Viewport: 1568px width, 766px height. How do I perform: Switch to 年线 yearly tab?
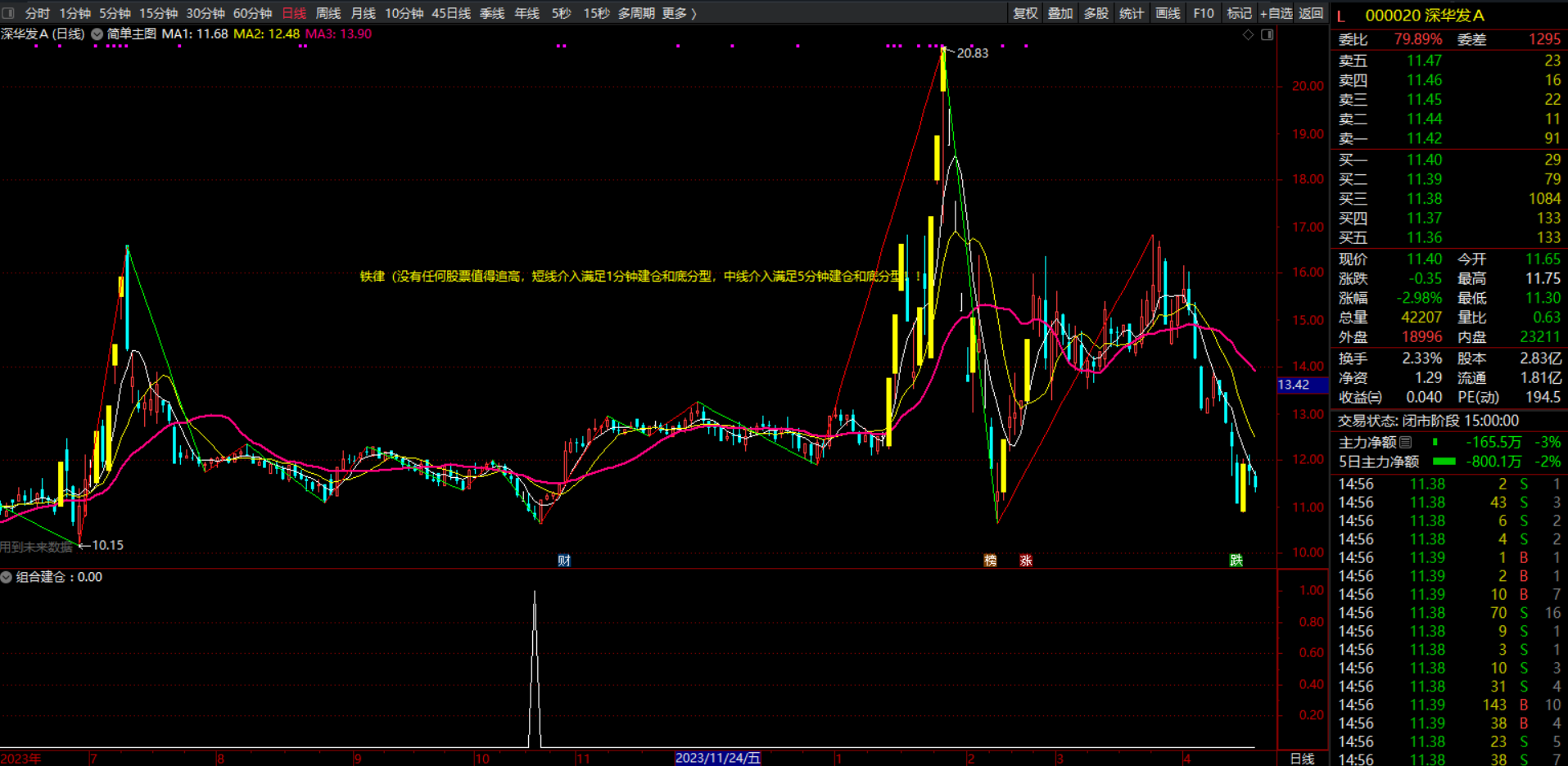coord(527,13)
